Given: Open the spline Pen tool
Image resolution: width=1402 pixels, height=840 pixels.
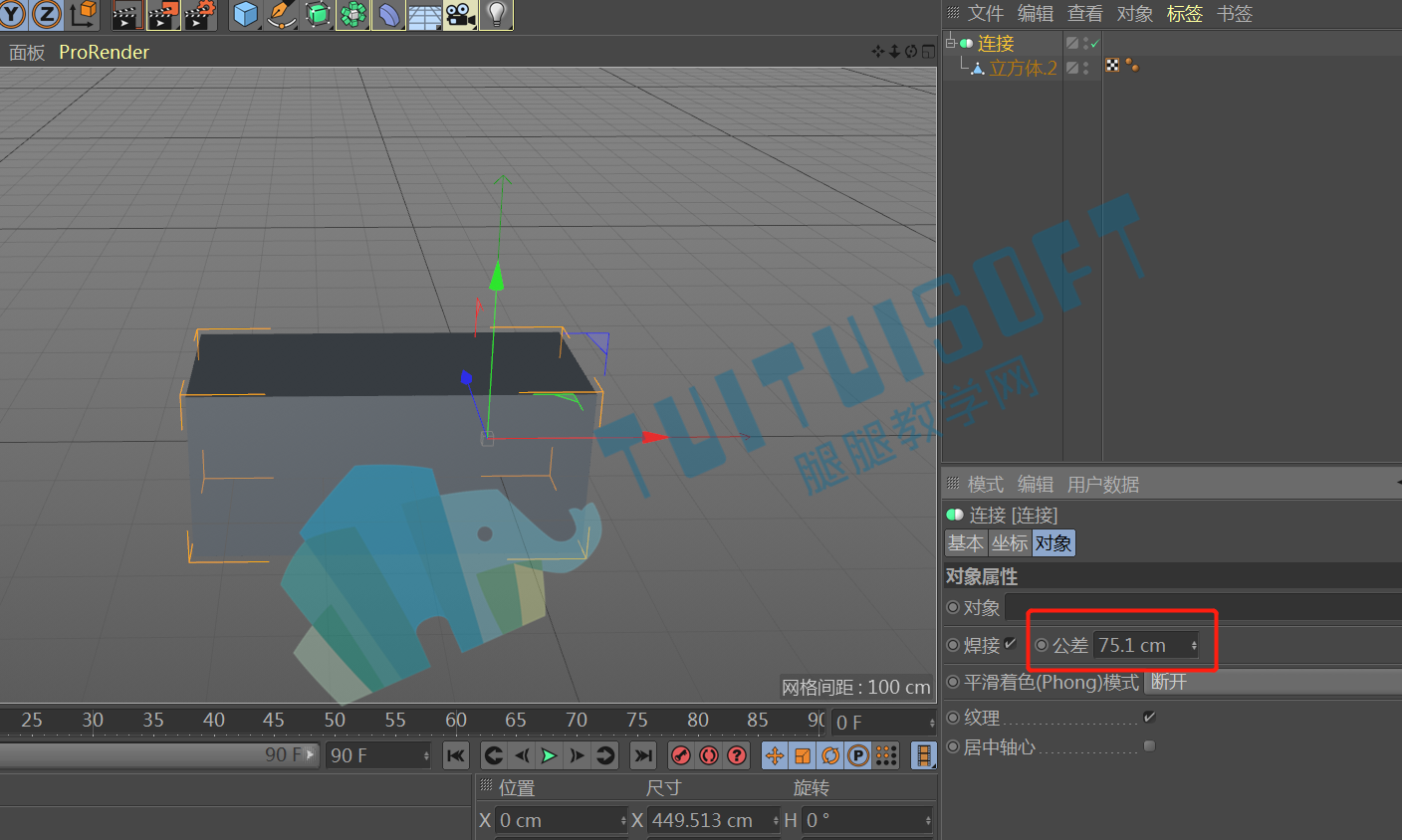Looking at the screenshot, I should tap(282, 14).
